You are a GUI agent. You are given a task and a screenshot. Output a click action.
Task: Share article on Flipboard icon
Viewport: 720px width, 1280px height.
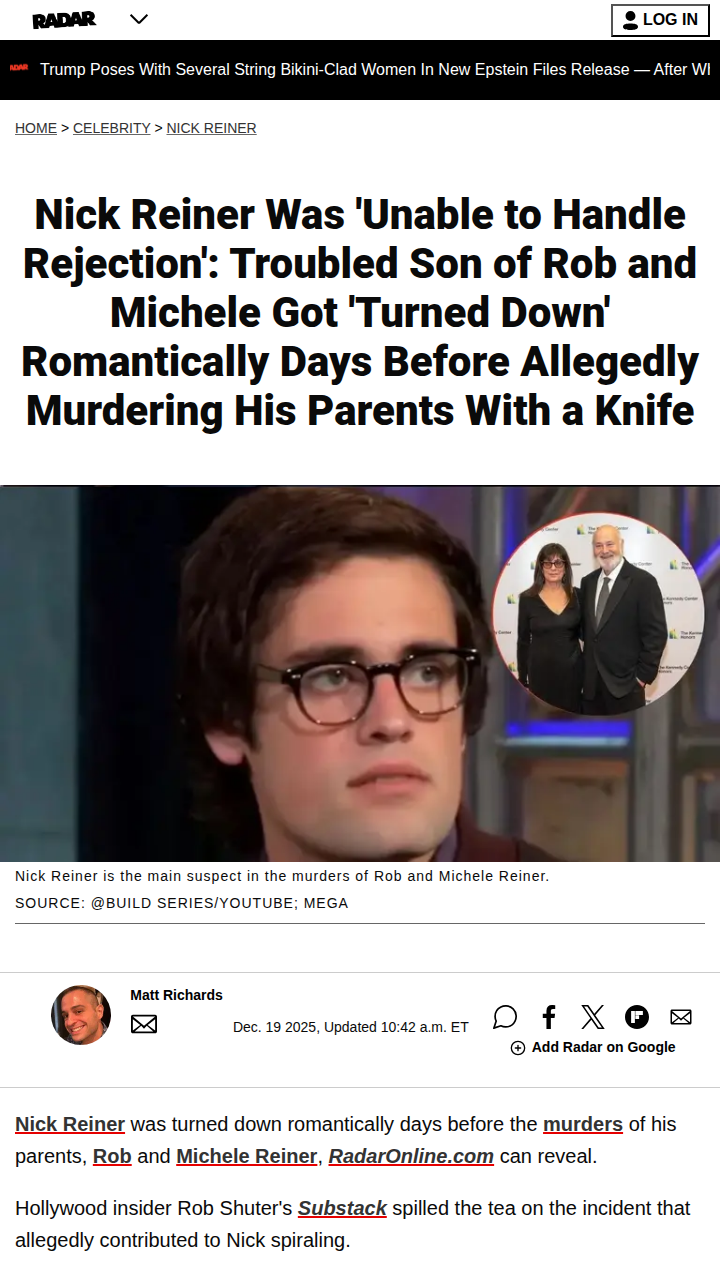click(x=637, y=1017)
